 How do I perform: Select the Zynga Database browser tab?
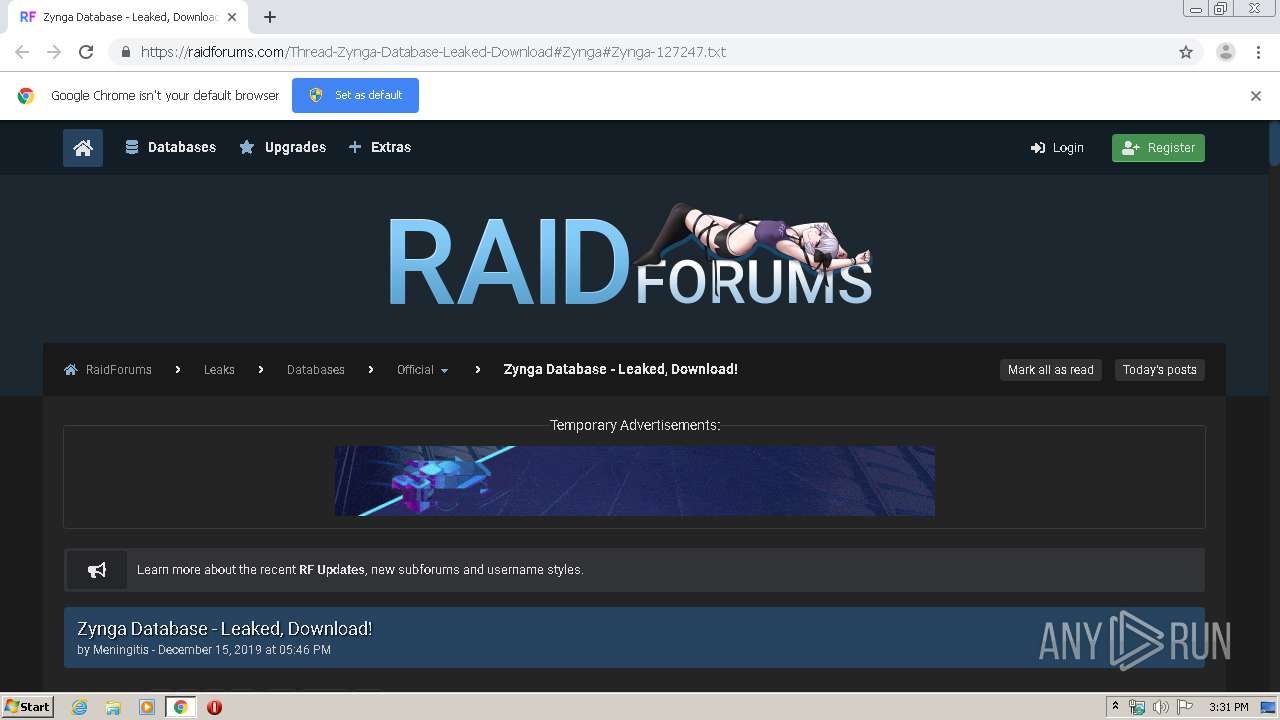(127, 17)
